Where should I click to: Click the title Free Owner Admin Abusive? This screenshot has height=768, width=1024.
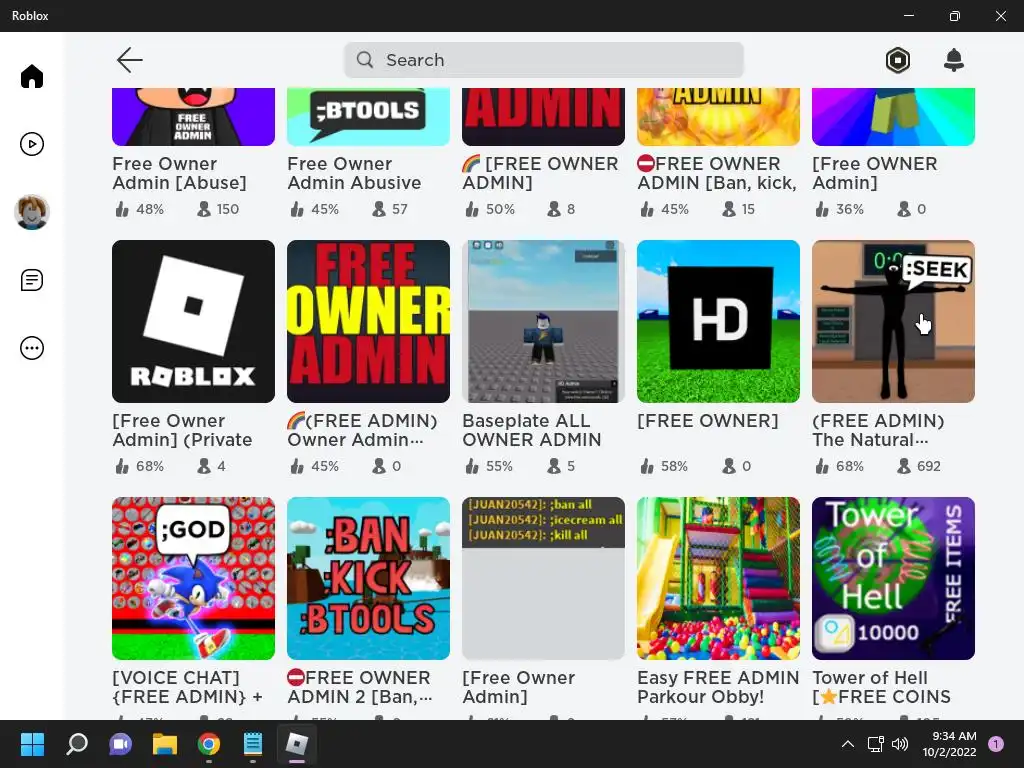(x=354, y=173)
